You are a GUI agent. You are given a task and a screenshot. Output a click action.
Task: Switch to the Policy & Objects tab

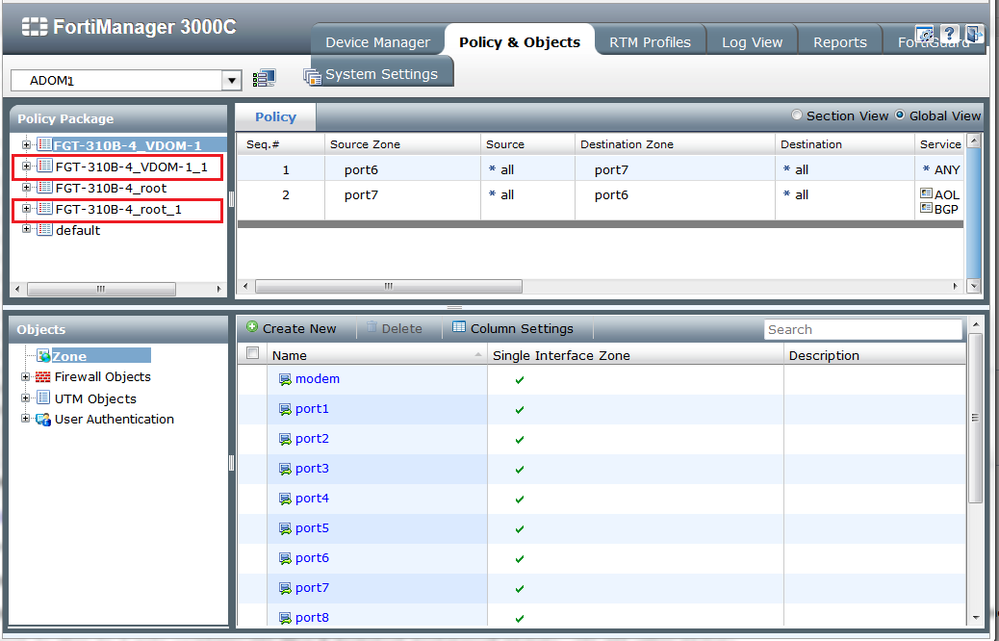point(520,42)
